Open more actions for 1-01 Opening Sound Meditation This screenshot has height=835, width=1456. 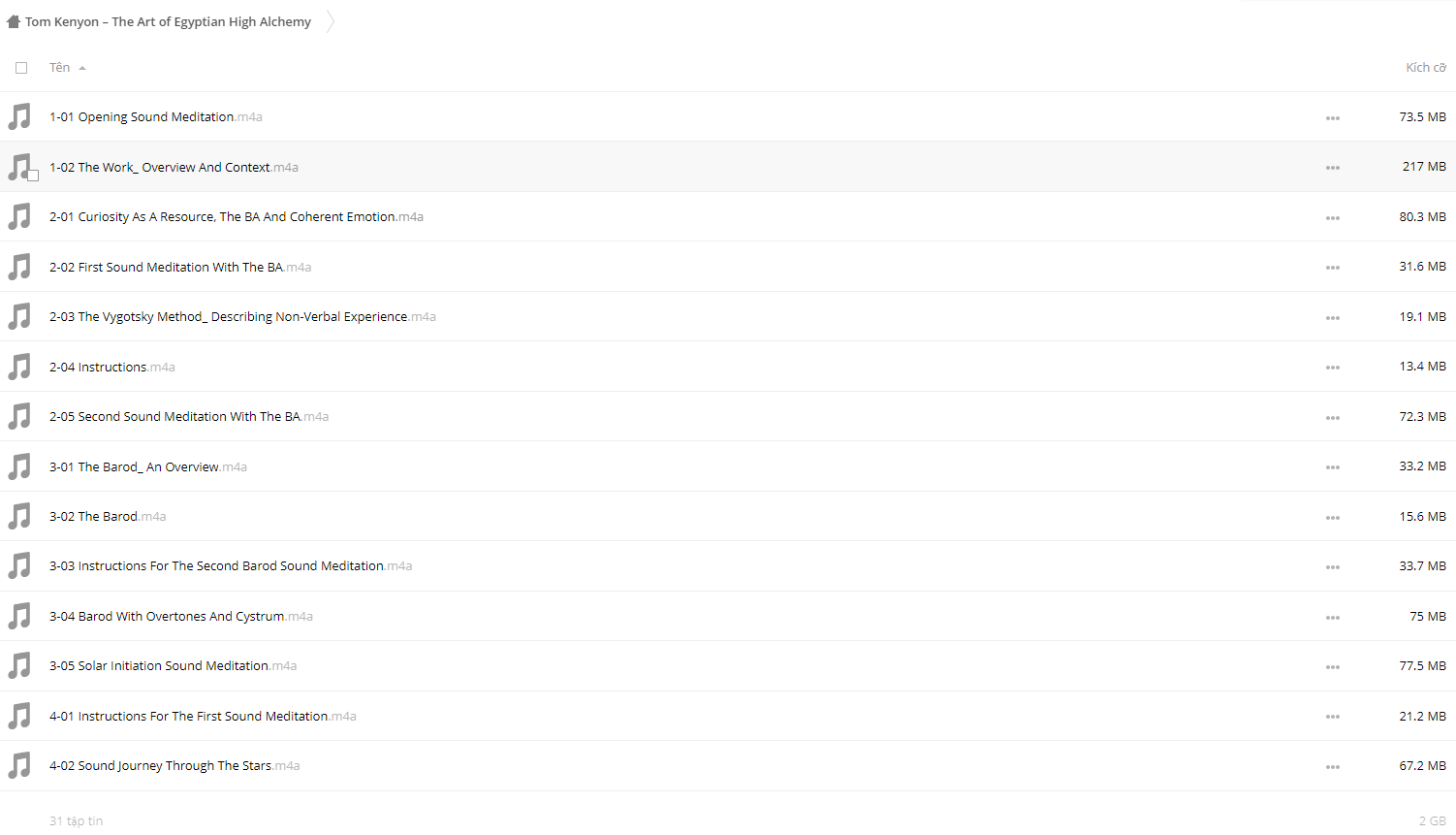(1333, 117)
